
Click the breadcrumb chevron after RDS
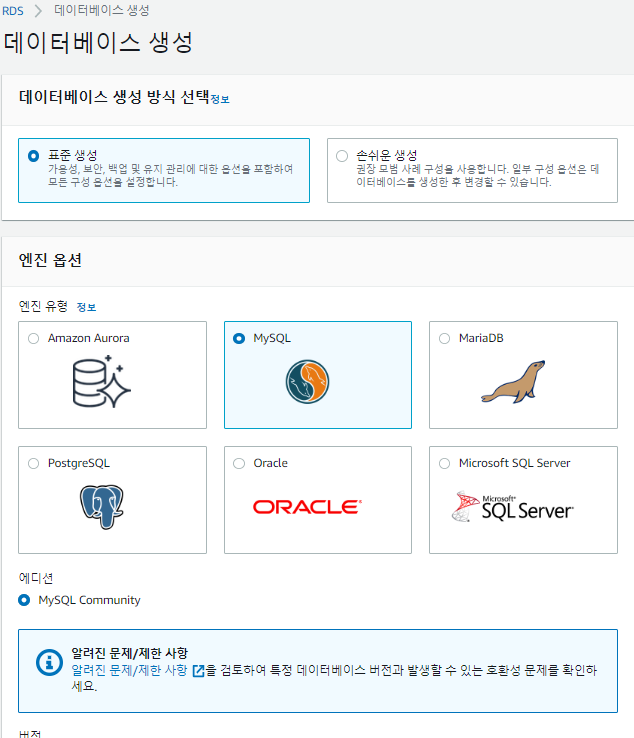[x=38, y=10]
